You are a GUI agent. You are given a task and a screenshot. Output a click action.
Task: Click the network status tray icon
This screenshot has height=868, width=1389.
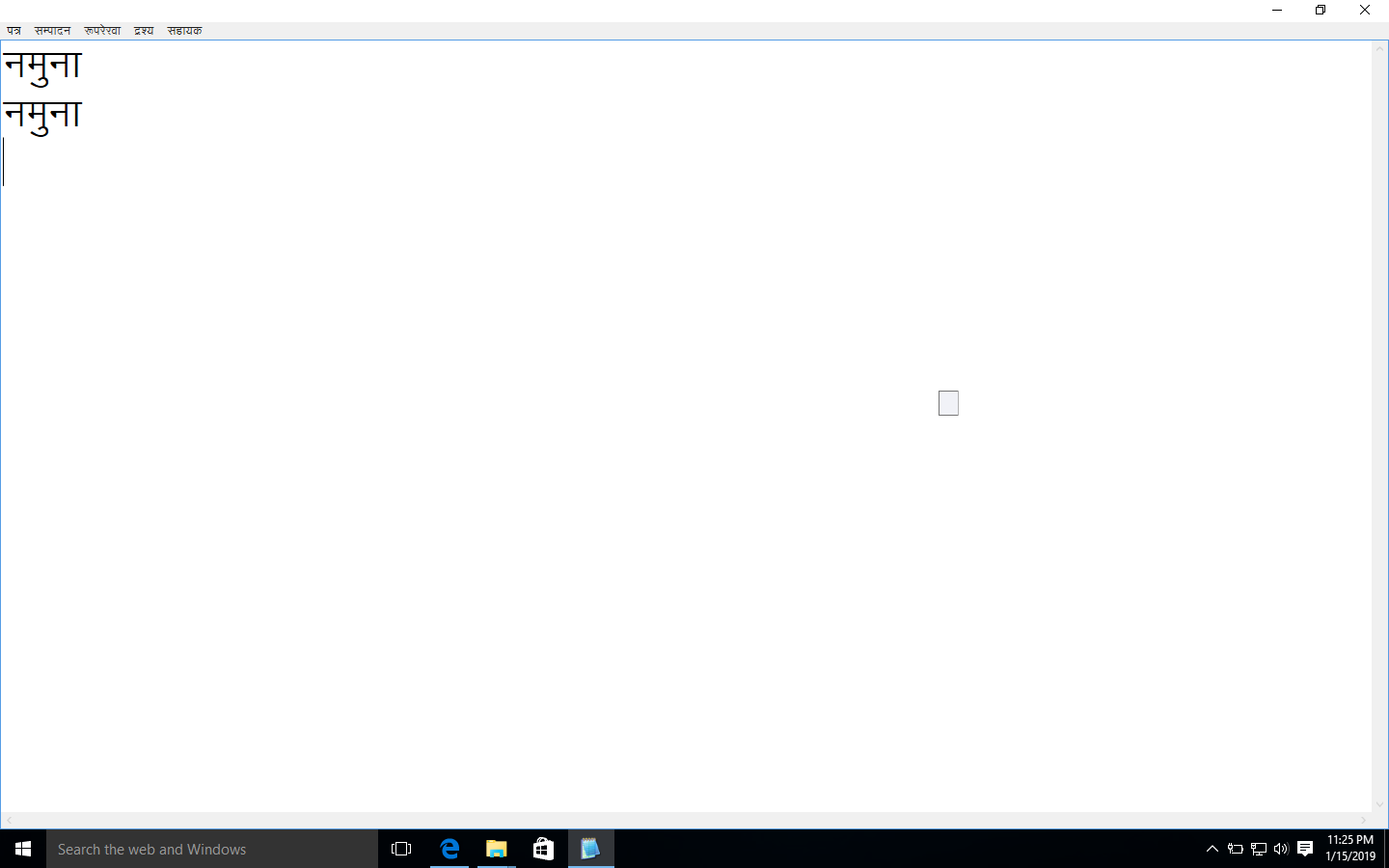tap(1259, 849)
